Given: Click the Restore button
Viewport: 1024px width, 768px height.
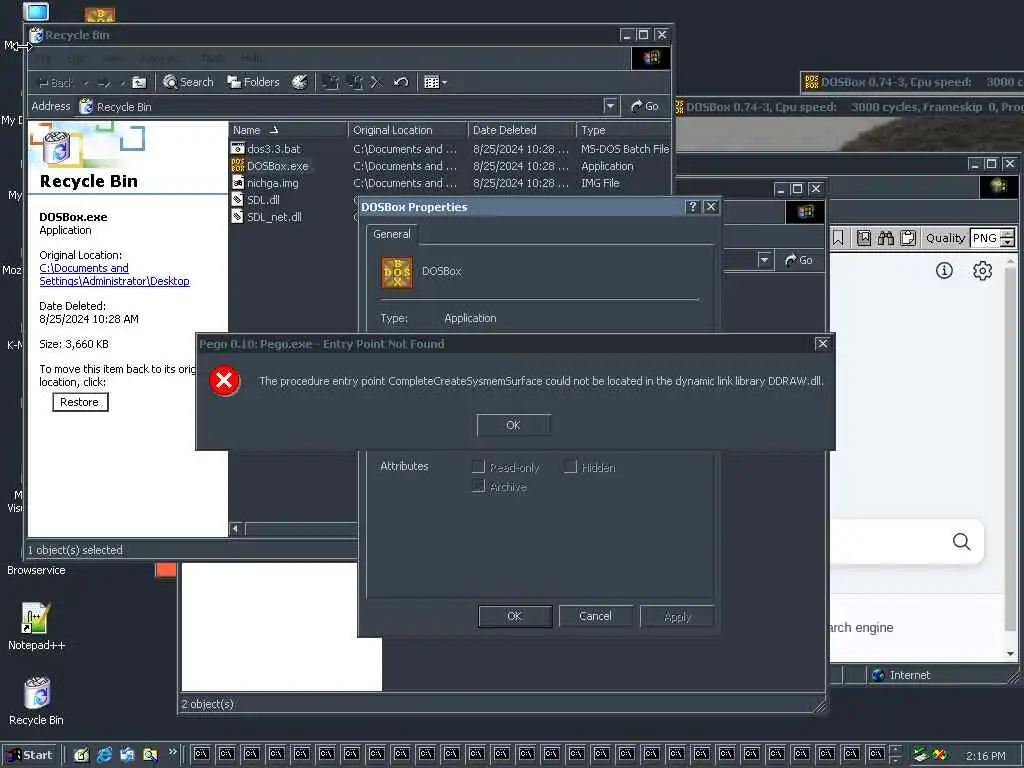Looking at the screenshot, I should [x=80, y=402].
